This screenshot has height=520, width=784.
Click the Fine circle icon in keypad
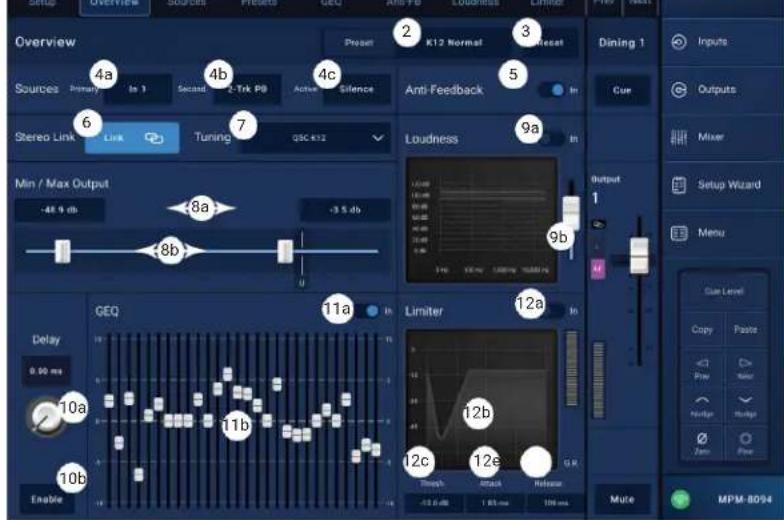745,438
